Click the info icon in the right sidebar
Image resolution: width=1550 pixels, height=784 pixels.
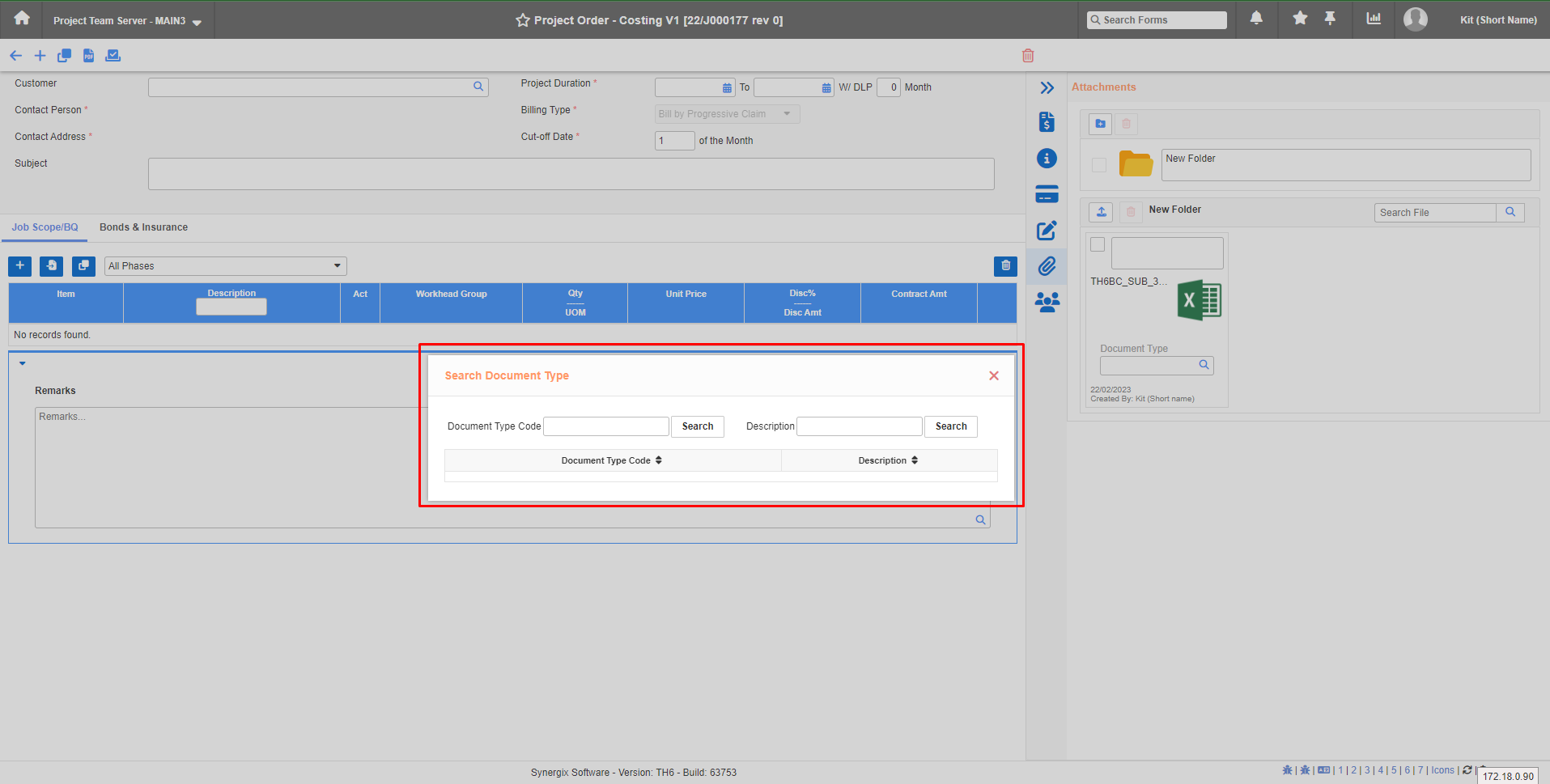click(x=1046, y=159)
